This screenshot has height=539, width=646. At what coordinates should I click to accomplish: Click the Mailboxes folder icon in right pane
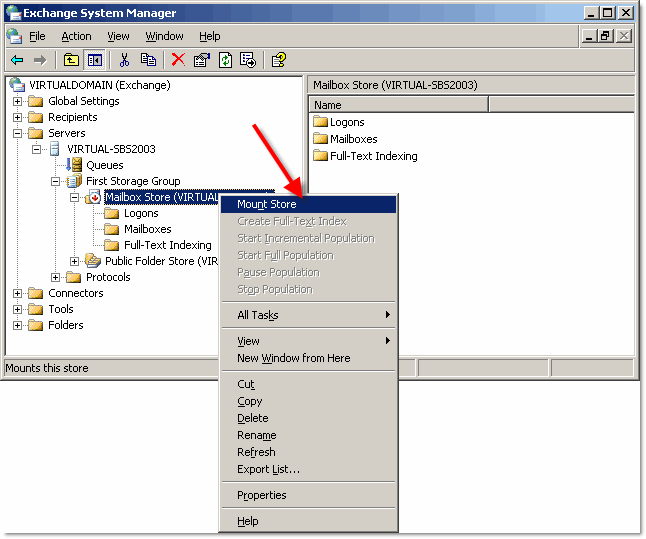pyautogui.click(x=320, y=138)
